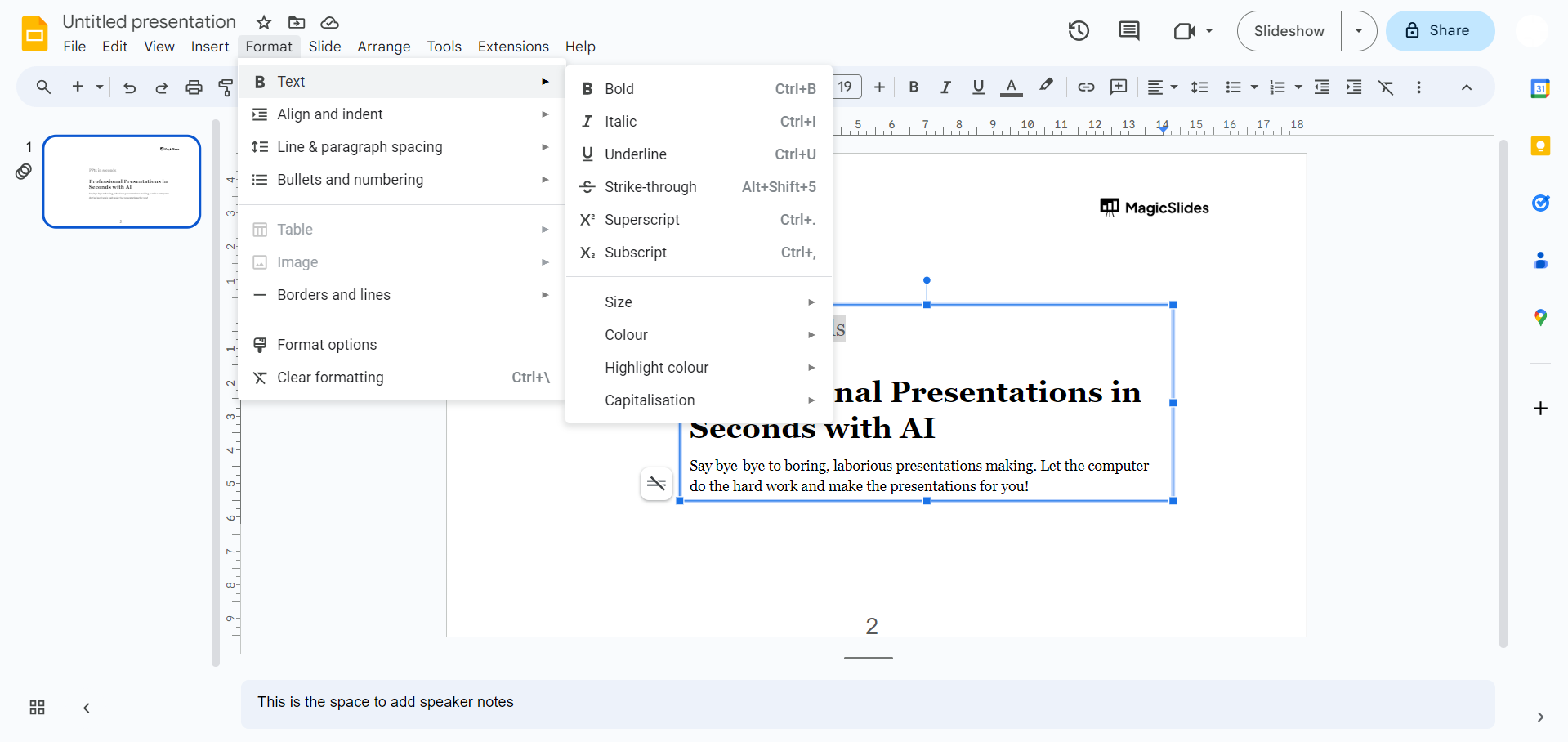Open Borders and lines submenu
Image resolution: width=1568 pixels, height=742 pixels.
[x=401, y=295]
